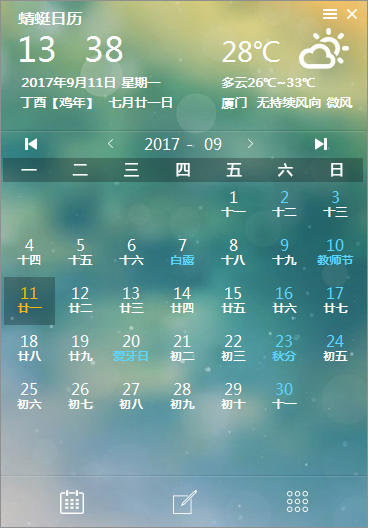Click the partly cloudy weather icon
The width and height of the screenshot is (368, 528).
[x=324, y=49]
